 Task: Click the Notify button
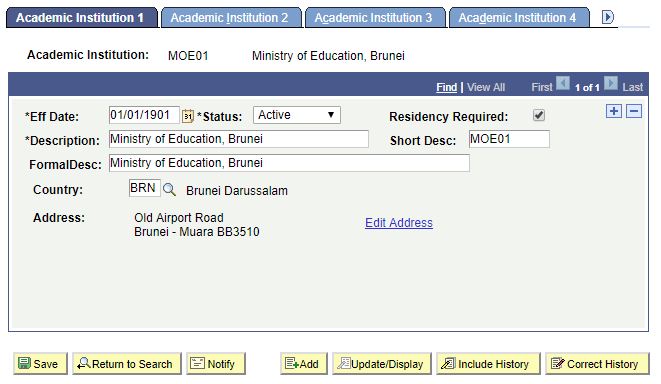coord(216,363)
